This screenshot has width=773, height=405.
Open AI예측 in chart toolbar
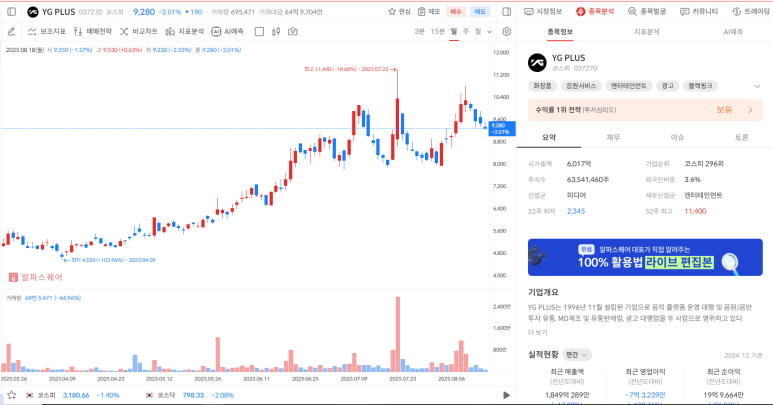[x=227, y=32]
